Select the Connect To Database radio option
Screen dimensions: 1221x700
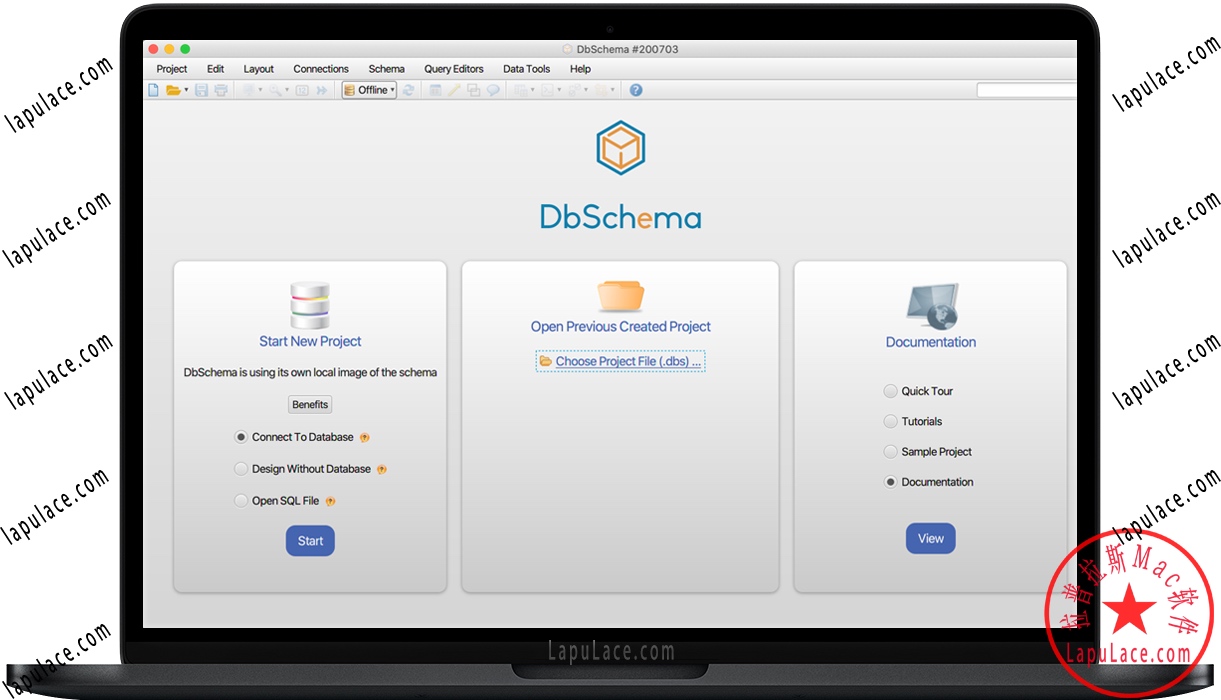tap(241, 437)
